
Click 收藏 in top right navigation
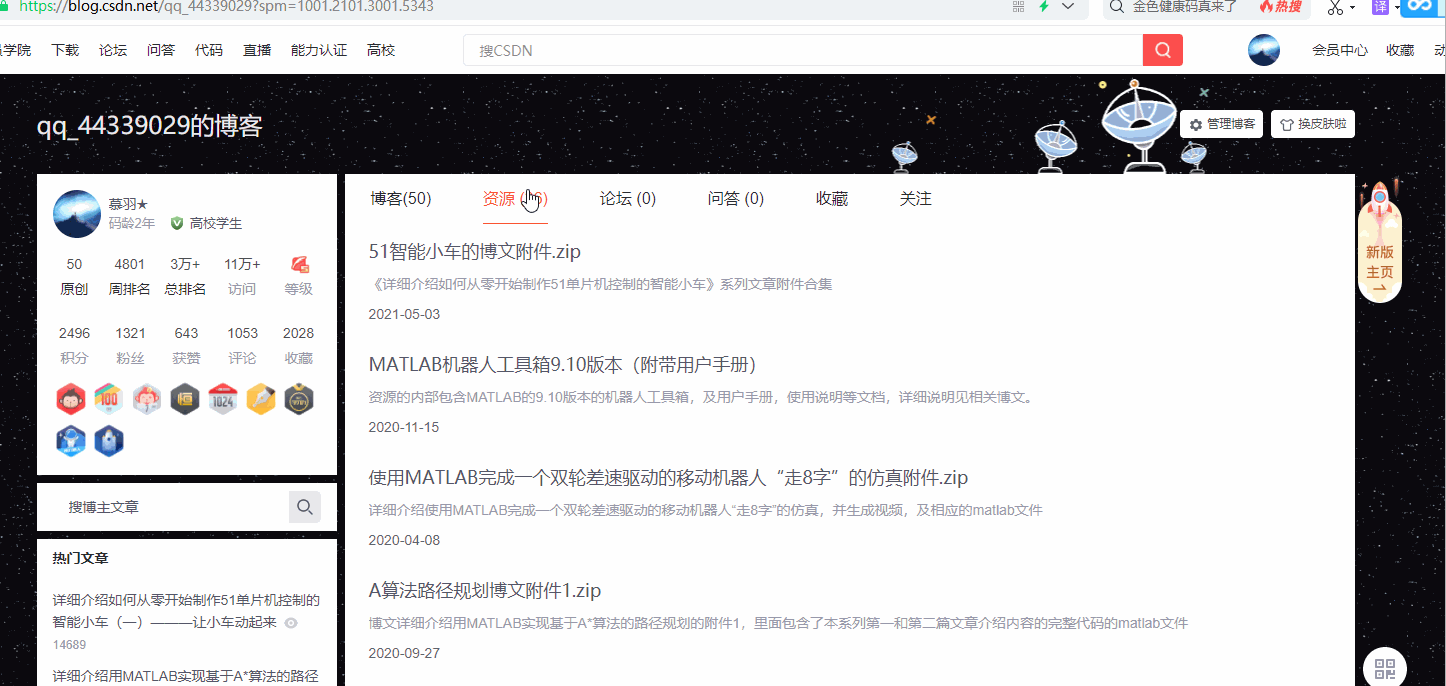[x=1400, y=50]
